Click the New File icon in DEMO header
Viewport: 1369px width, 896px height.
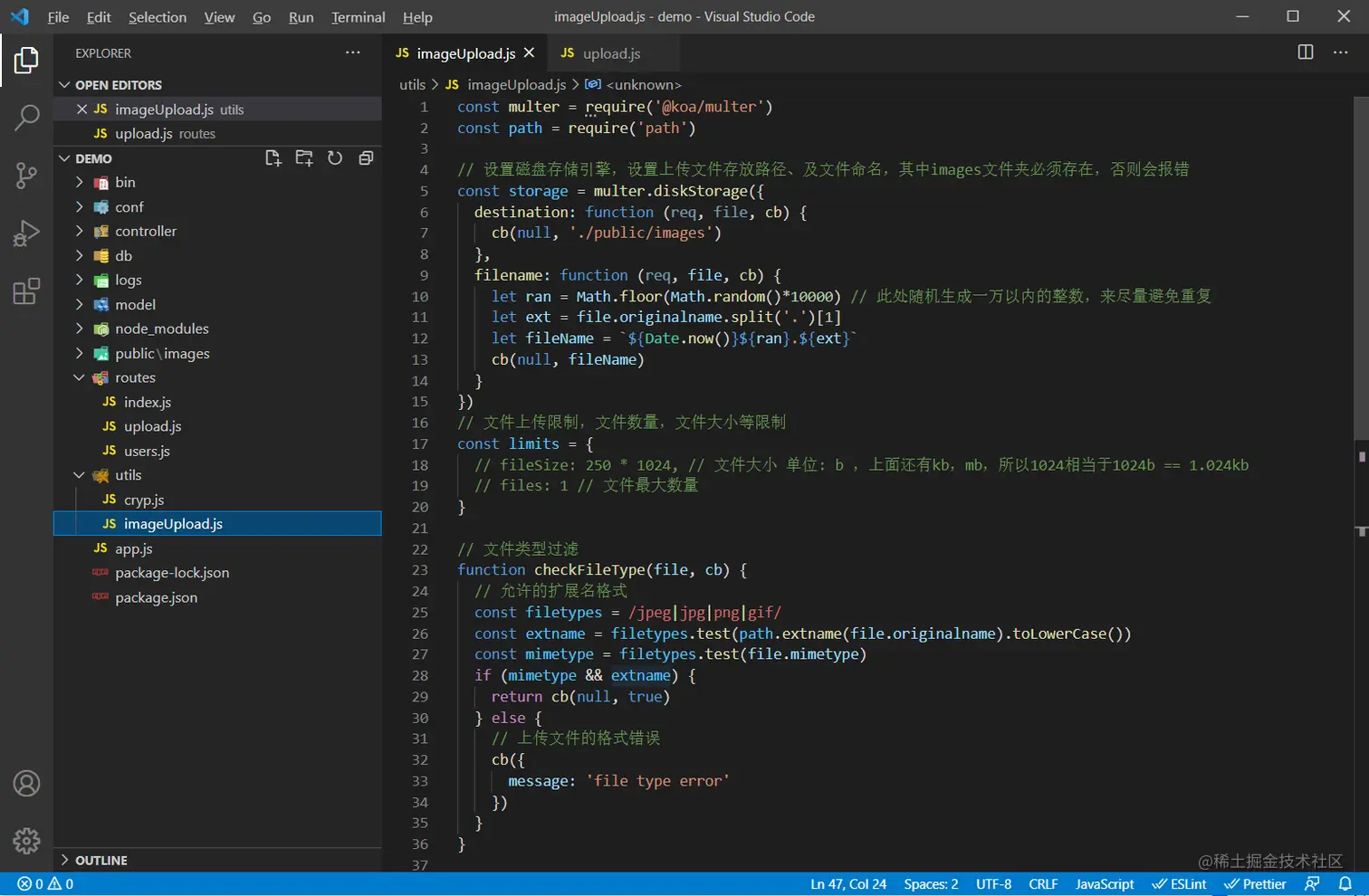click(x=273, y=158)
